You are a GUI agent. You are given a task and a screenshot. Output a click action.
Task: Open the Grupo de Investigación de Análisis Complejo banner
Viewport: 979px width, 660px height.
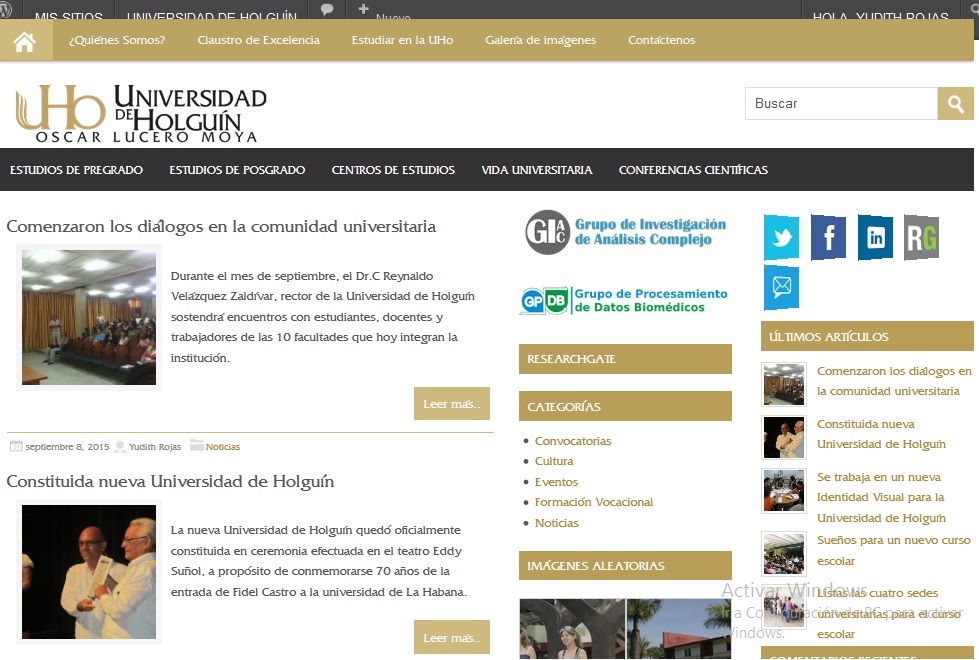tap(626, 232)
